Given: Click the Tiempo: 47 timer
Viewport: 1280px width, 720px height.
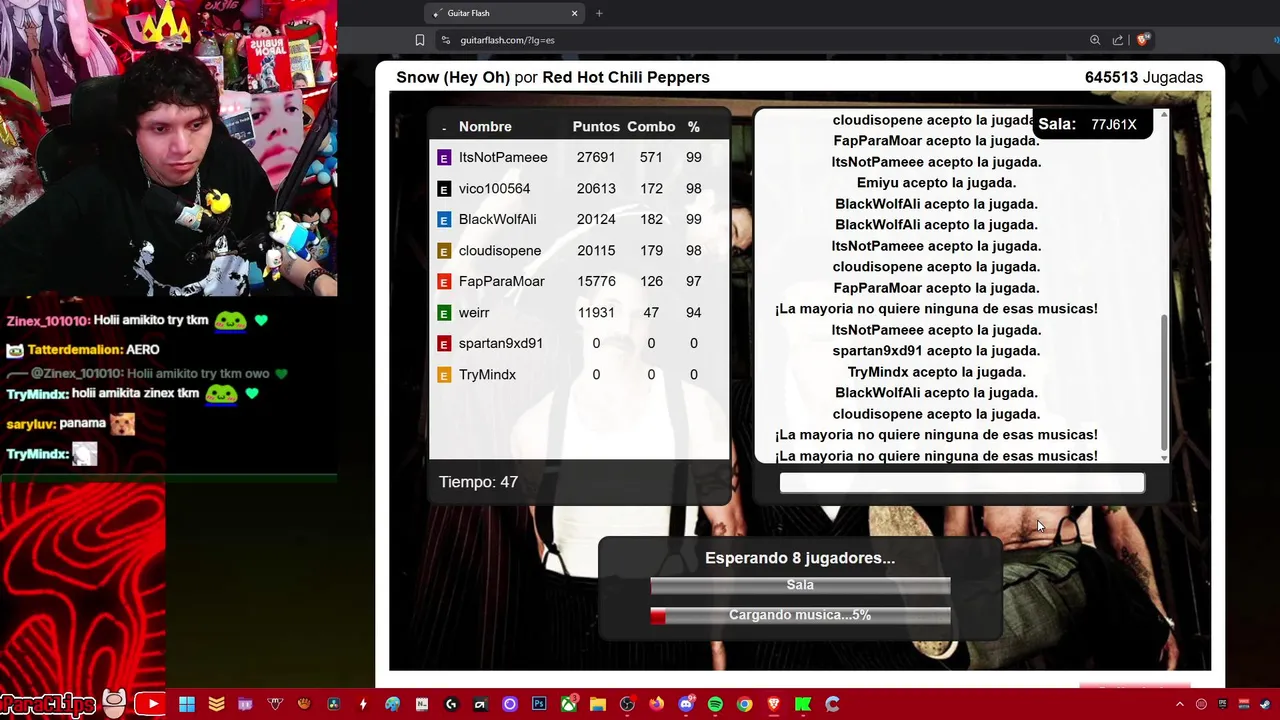Looking at the screenshot, I should point(478,482).
